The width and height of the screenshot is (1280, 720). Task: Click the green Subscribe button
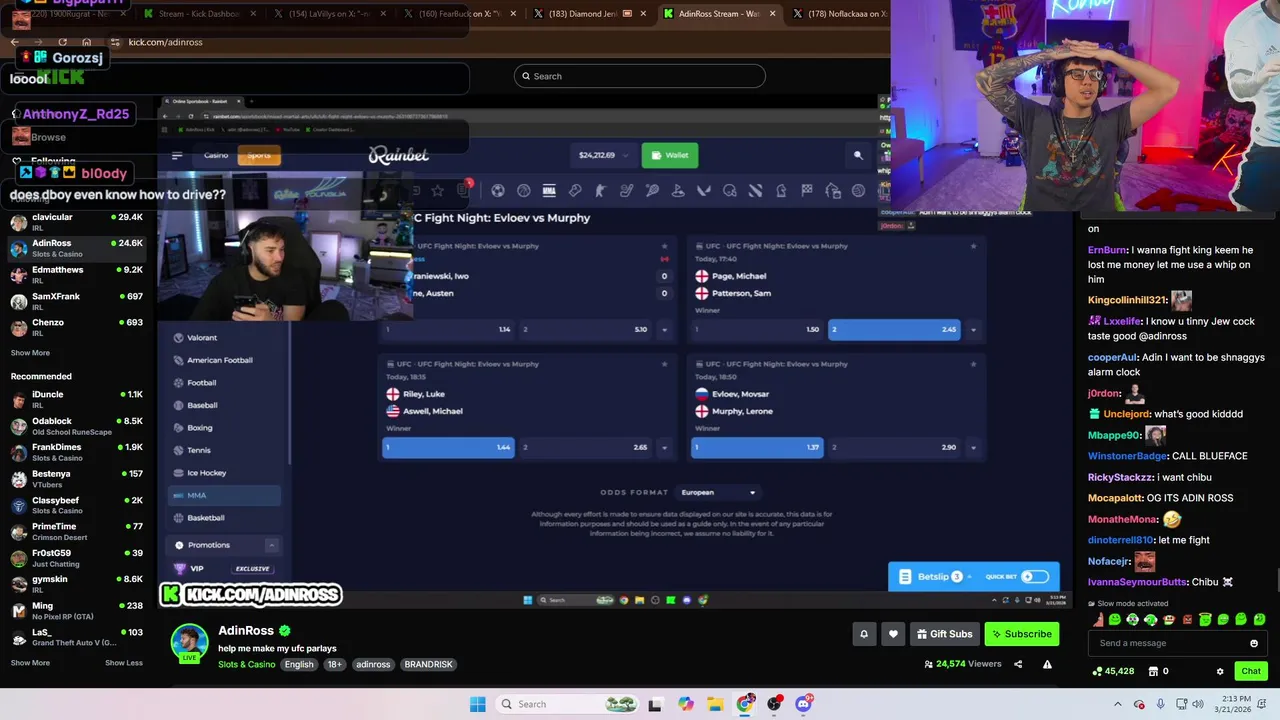[1021, 634]
